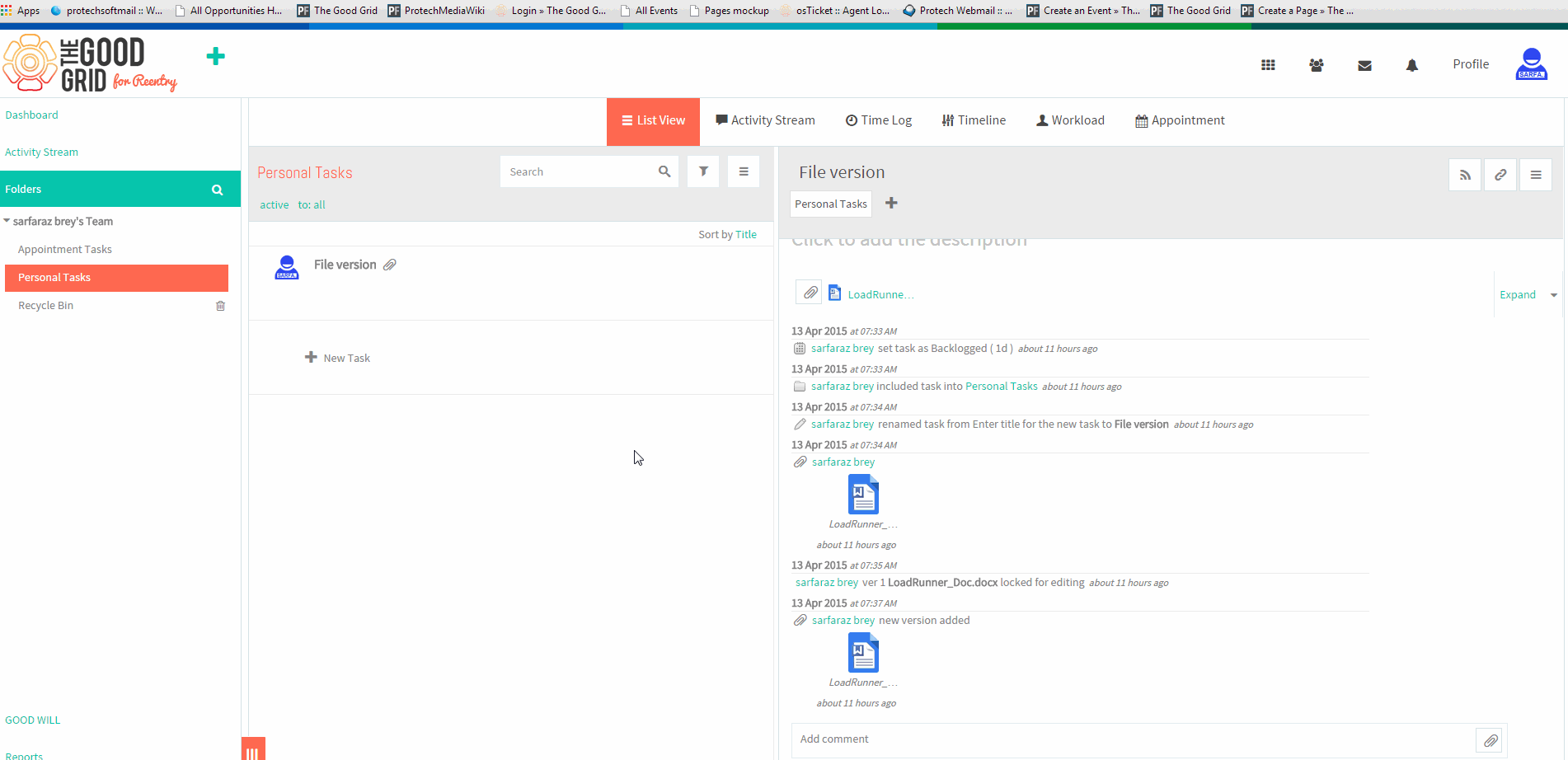Open the Expand dropdown arrow
The image size is (1568, 760).
pos(1554,295)
